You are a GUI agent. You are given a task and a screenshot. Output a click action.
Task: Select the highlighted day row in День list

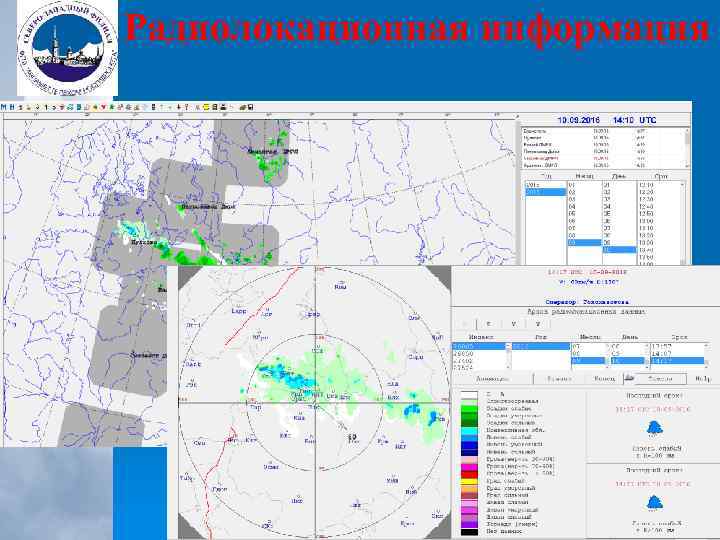click(619, 250)
